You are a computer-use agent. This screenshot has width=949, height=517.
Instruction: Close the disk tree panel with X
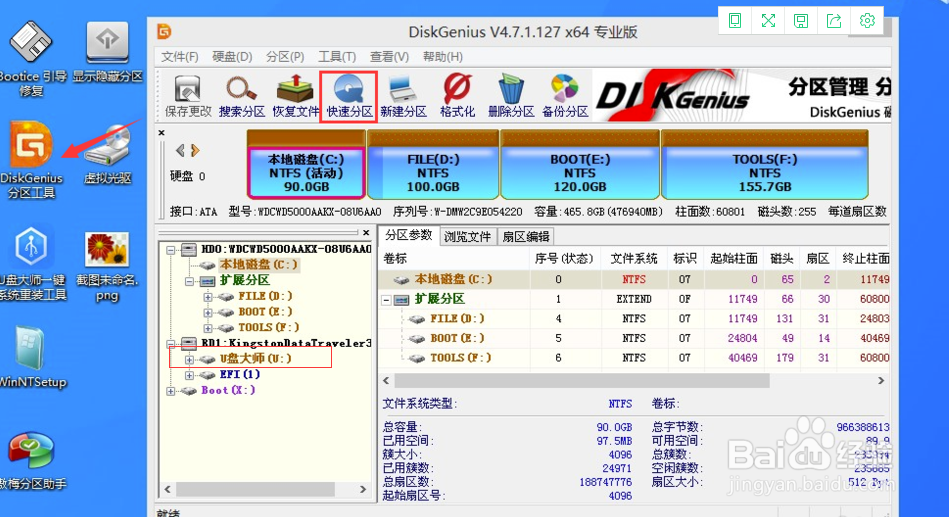[366, 232]
